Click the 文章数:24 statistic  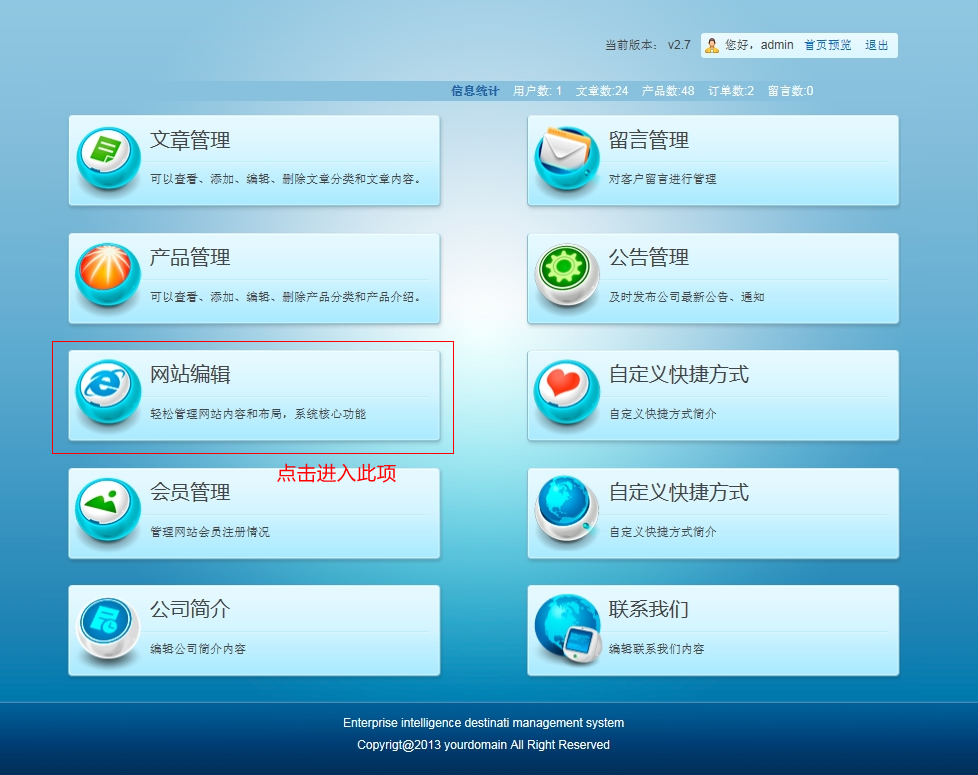[x=602, y=91]
